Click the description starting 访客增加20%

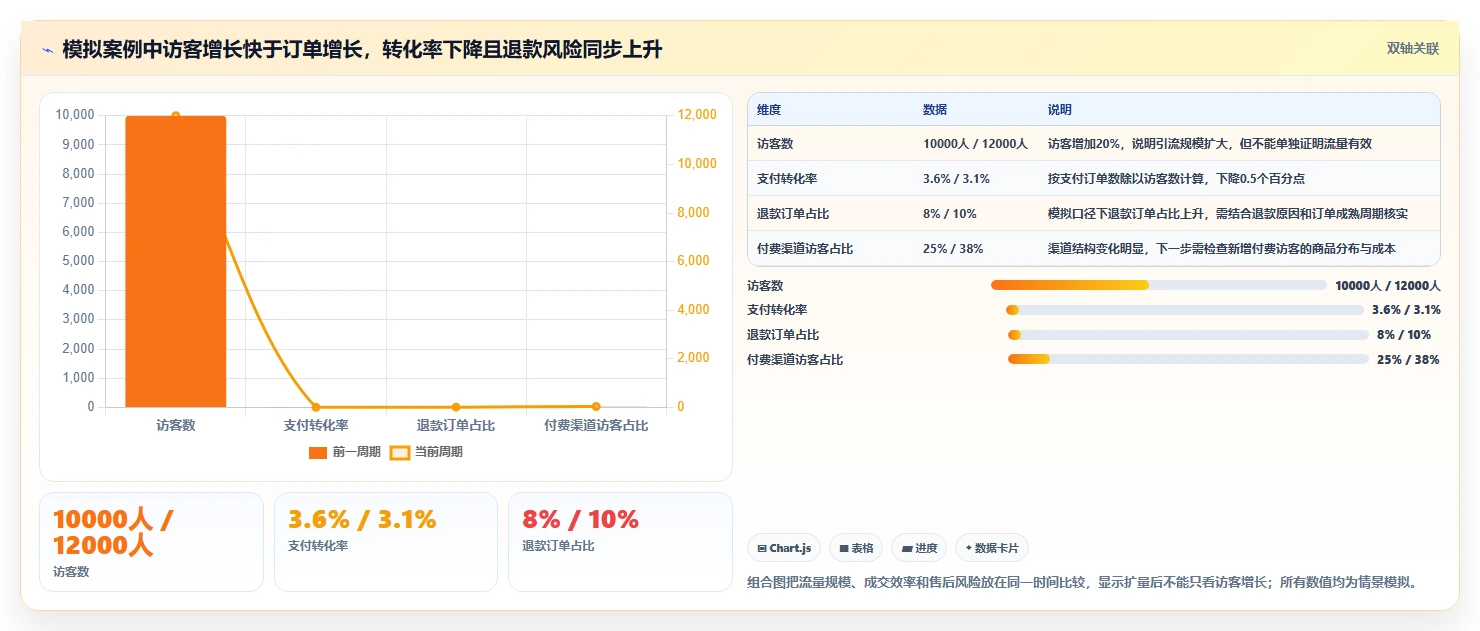point(1210,144)
